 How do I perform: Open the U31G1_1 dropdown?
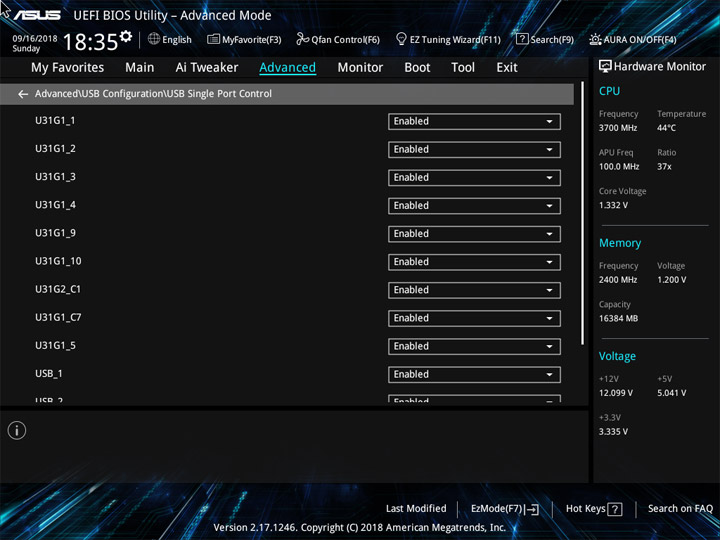pos(474,122)
